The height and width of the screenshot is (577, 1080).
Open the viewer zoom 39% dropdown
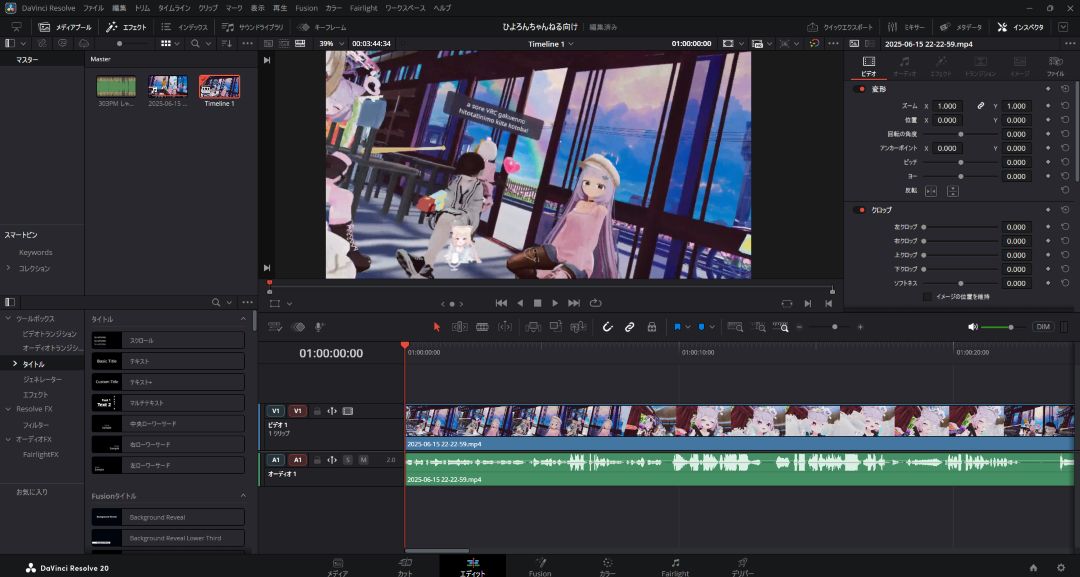point(331,44)
